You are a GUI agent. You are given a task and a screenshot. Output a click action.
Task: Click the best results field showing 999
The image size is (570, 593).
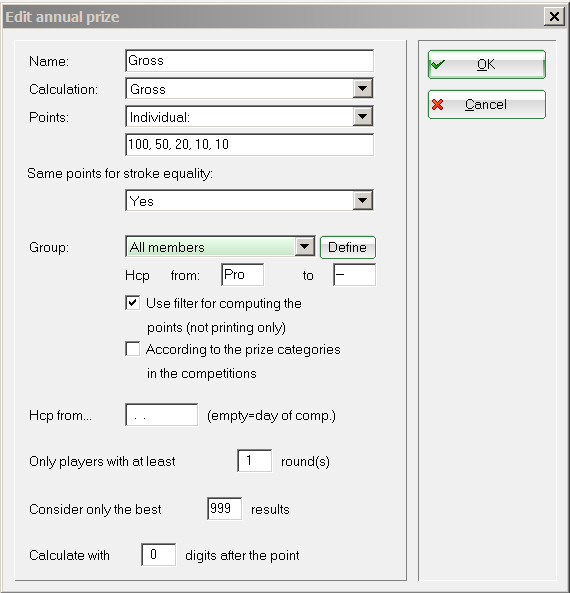point(224,509)
